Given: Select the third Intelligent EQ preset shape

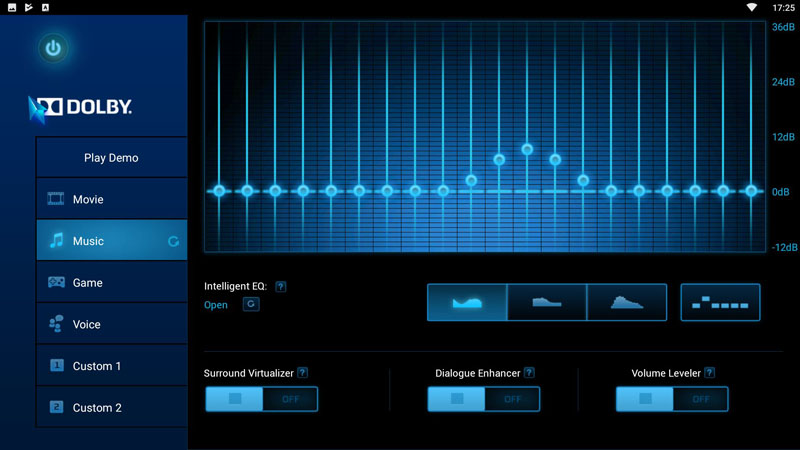Looking at the screenshot, I should pyautogui.click(x=627, y=302).
